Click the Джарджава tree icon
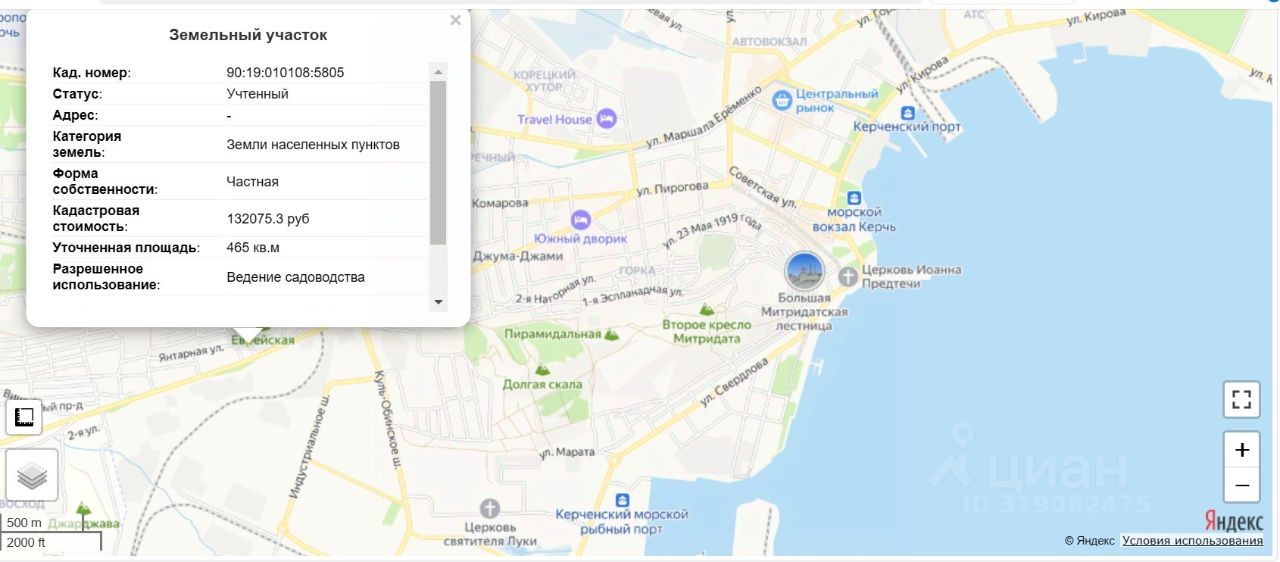 (x=83, y=510)
